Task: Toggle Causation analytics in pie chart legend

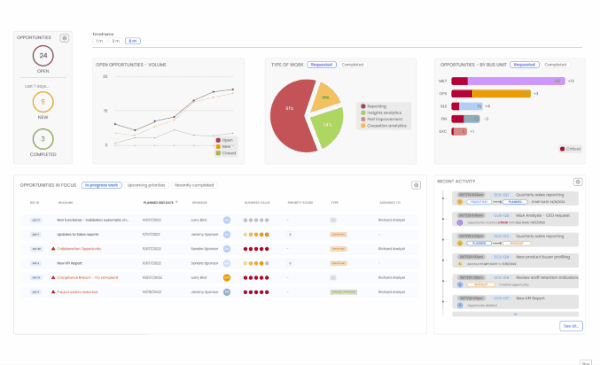Action: click(384, 126)
